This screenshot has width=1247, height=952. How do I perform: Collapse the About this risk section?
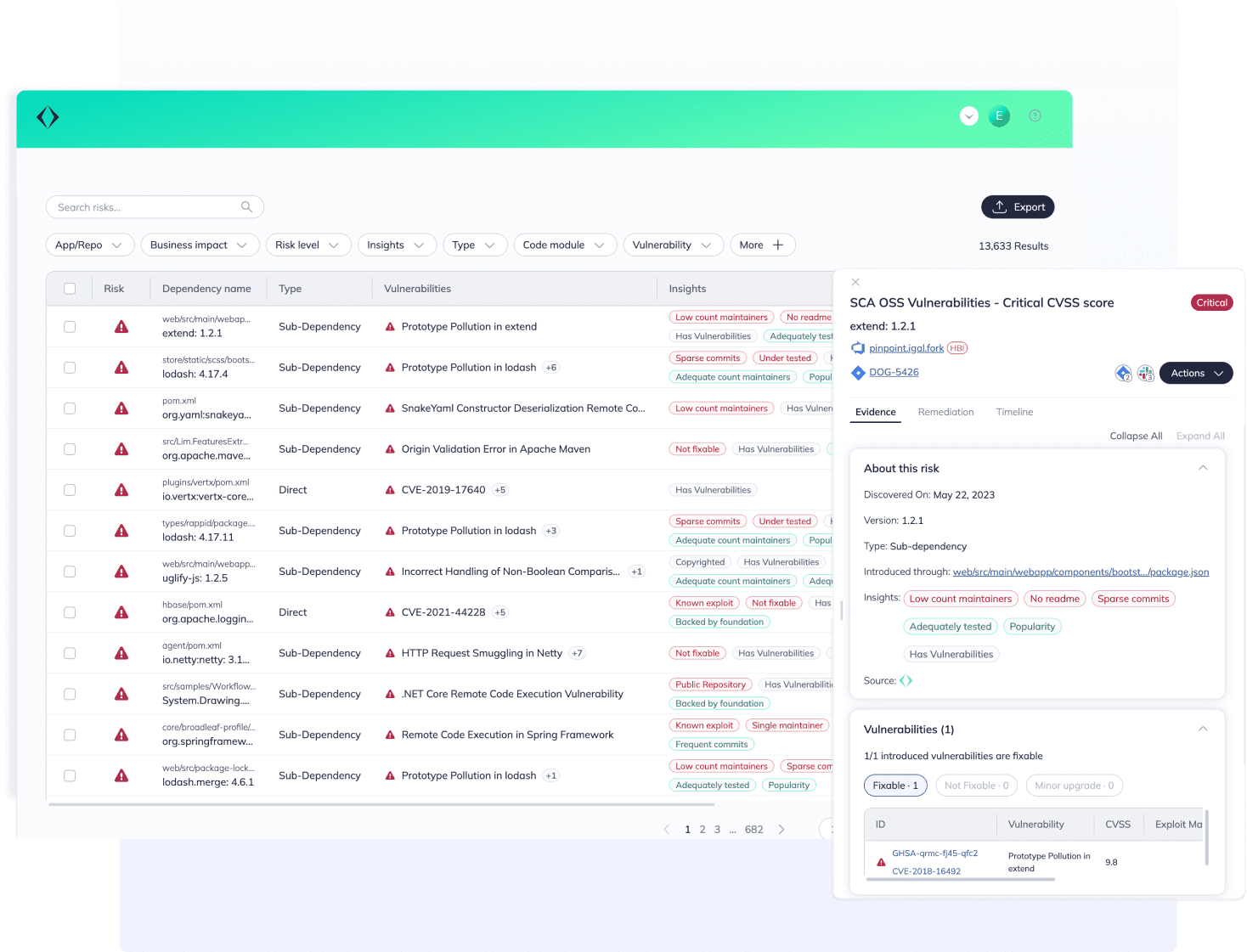click(1202, 468)
